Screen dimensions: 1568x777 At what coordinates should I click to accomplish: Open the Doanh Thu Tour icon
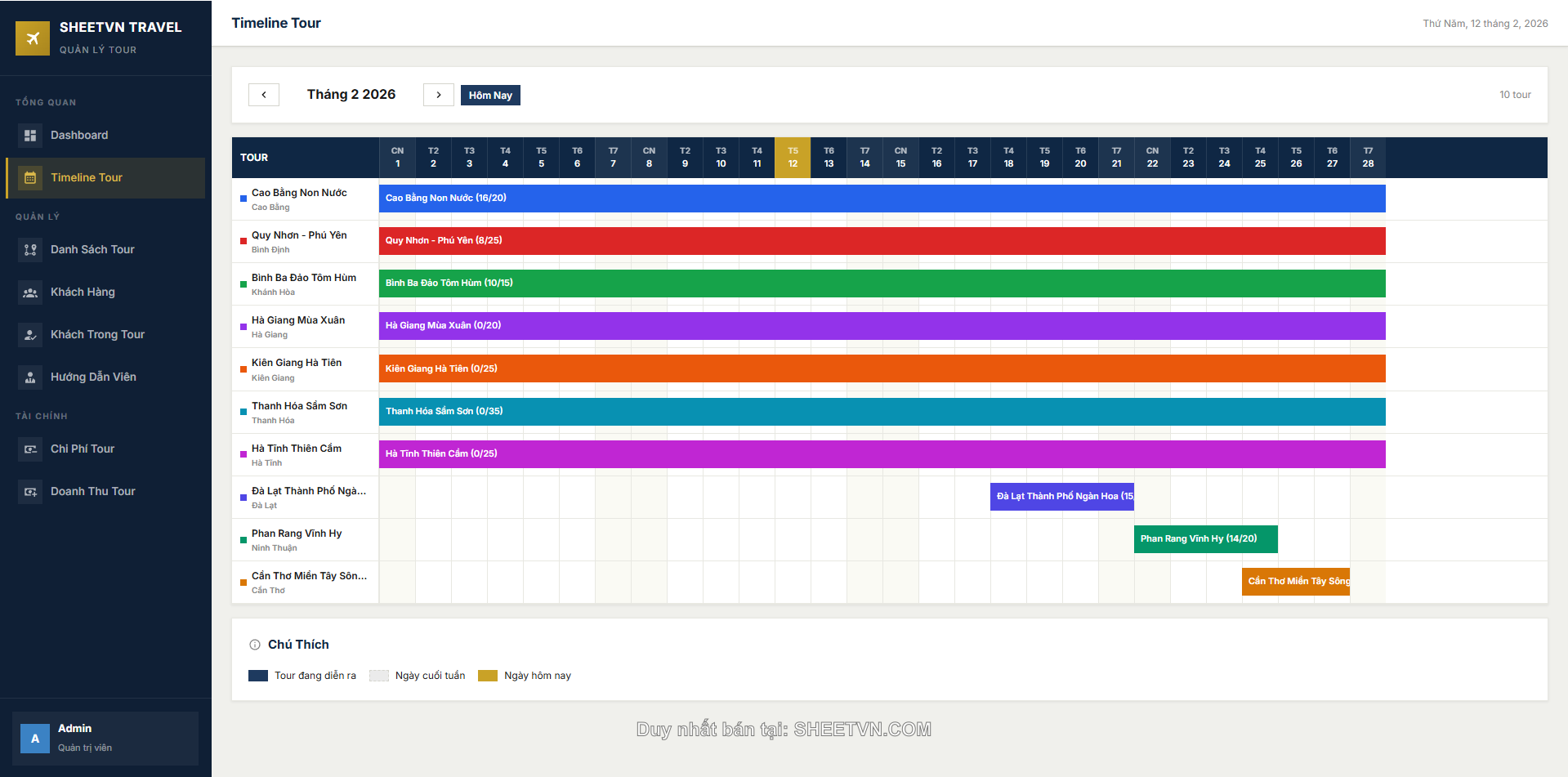coord(30,492)
